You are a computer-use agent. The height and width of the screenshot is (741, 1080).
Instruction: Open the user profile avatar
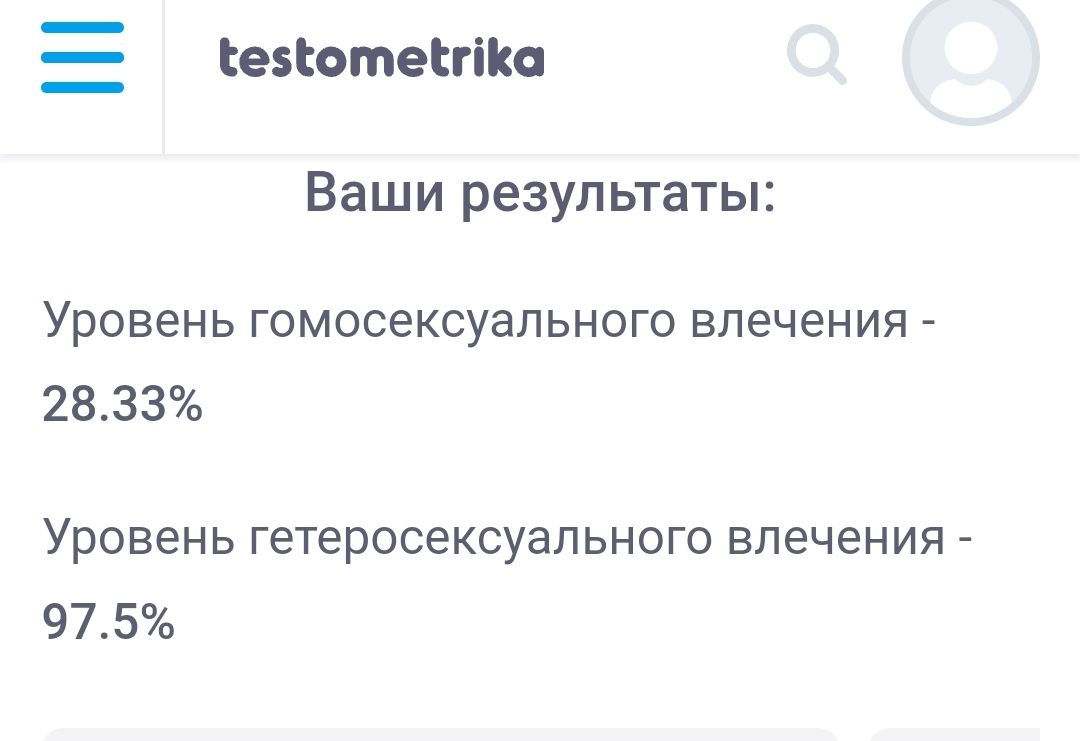click(970, 58)
